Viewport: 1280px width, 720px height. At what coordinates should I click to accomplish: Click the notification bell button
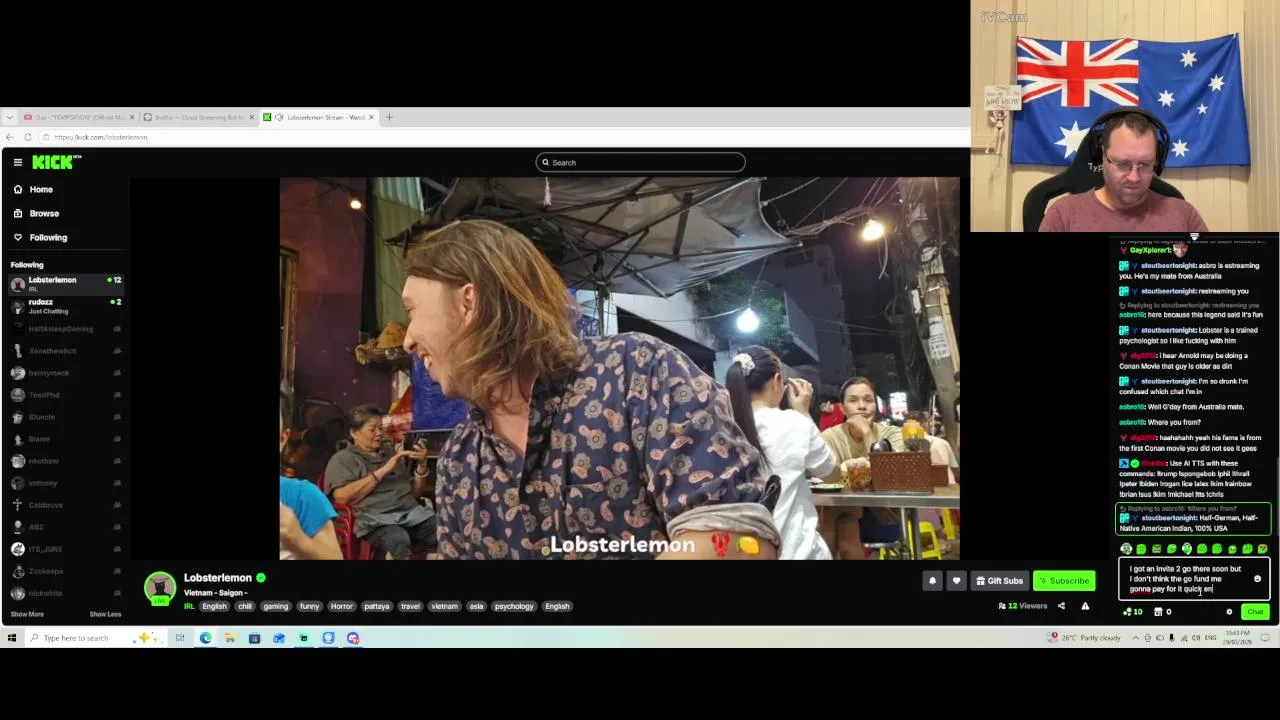click(932, 580)
